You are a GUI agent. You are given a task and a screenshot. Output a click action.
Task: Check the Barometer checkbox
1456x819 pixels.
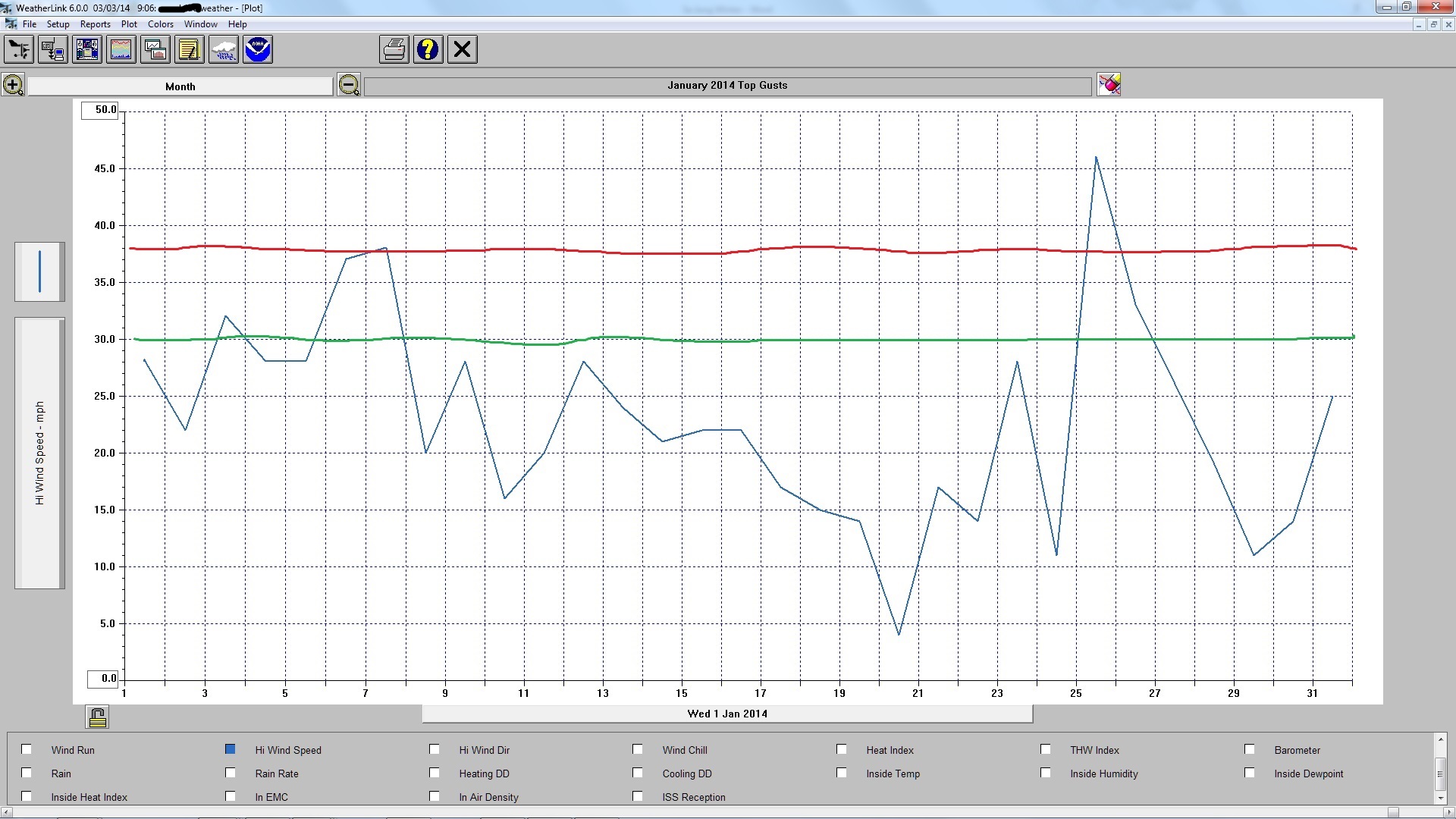[1250, 749]
